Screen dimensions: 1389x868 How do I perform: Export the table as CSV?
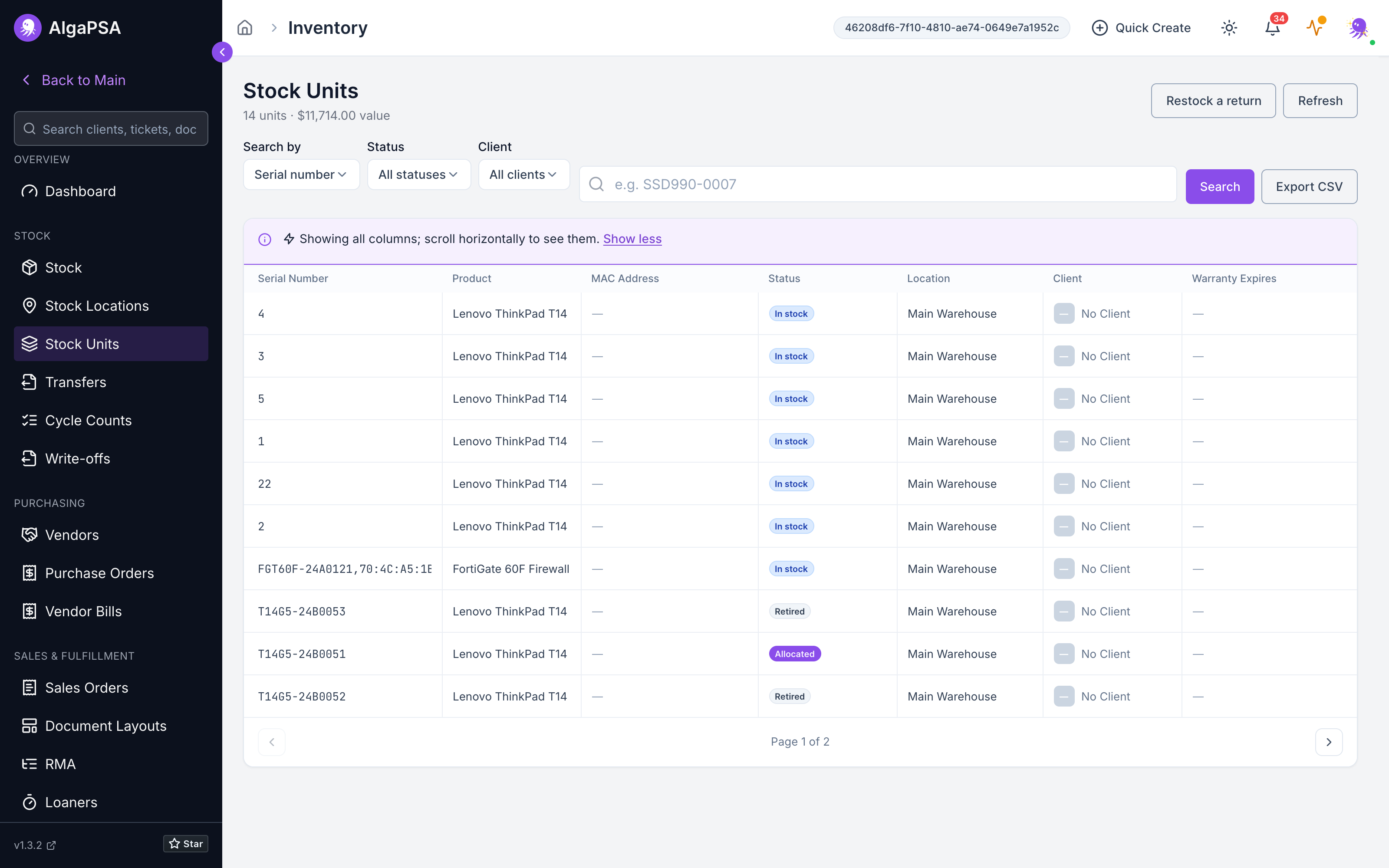[x=1309, y=187]
